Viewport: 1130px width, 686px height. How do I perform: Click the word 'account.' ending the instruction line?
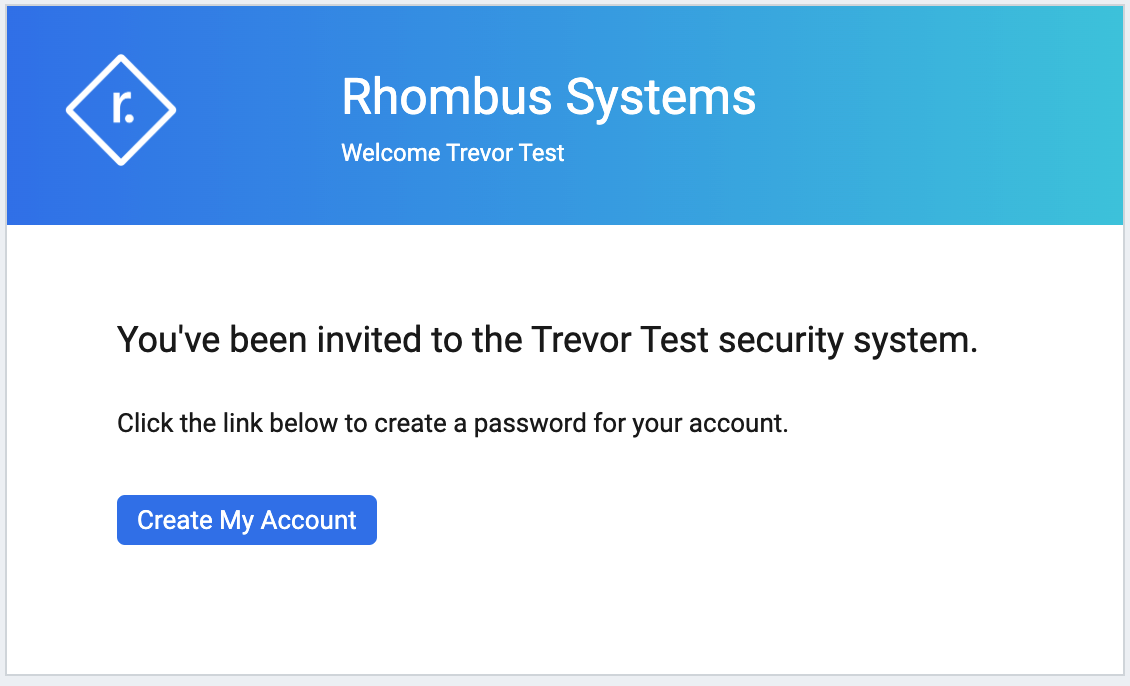739,424
